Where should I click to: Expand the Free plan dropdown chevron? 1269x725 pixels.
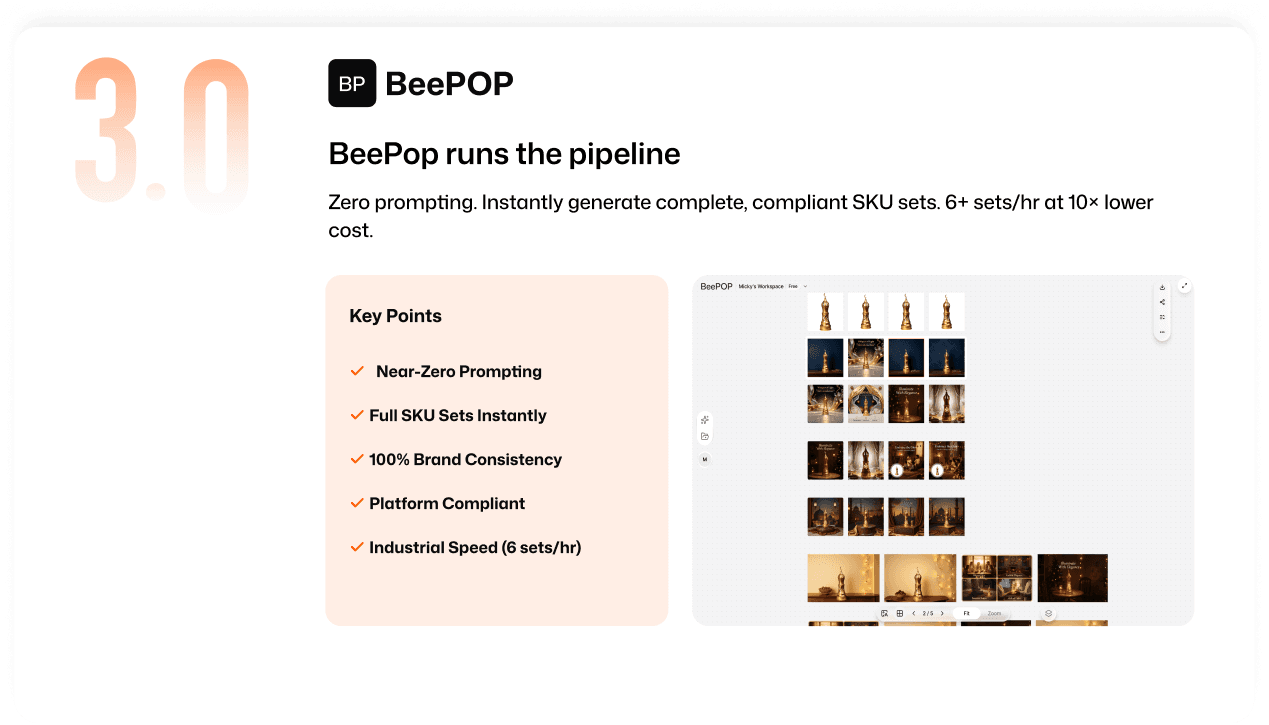pyautogui.click(x=805, y=286)
